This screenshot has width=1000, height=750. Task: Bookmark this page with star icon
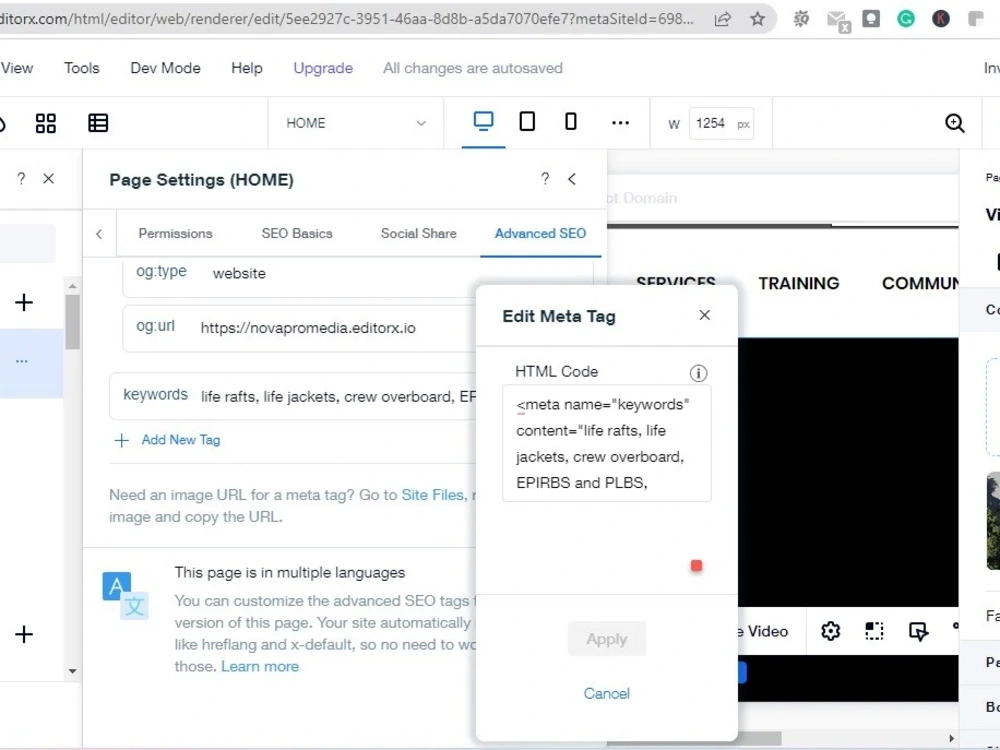pos(757,19)
